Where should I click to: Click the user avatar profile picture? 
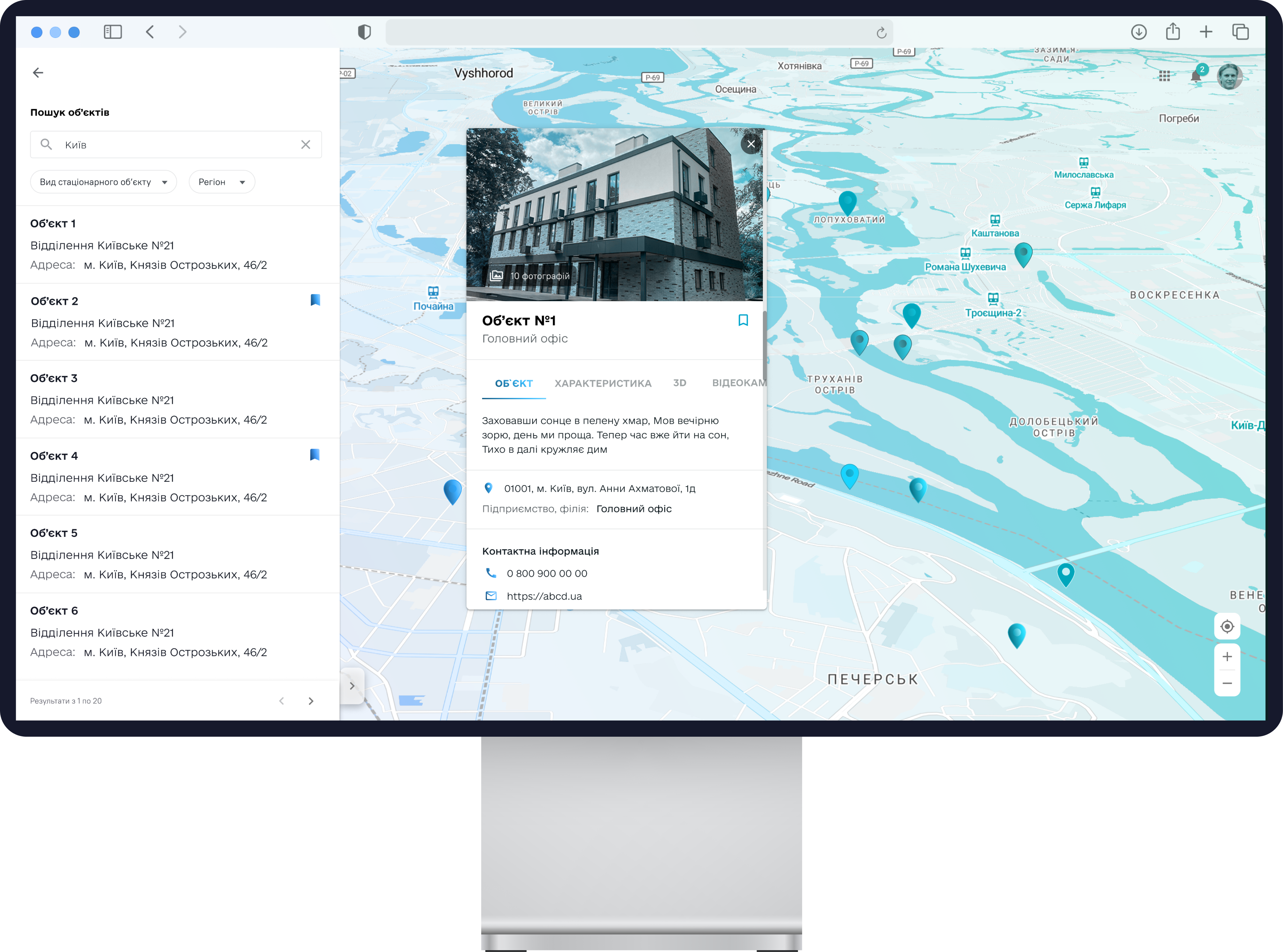[1230, 77]
